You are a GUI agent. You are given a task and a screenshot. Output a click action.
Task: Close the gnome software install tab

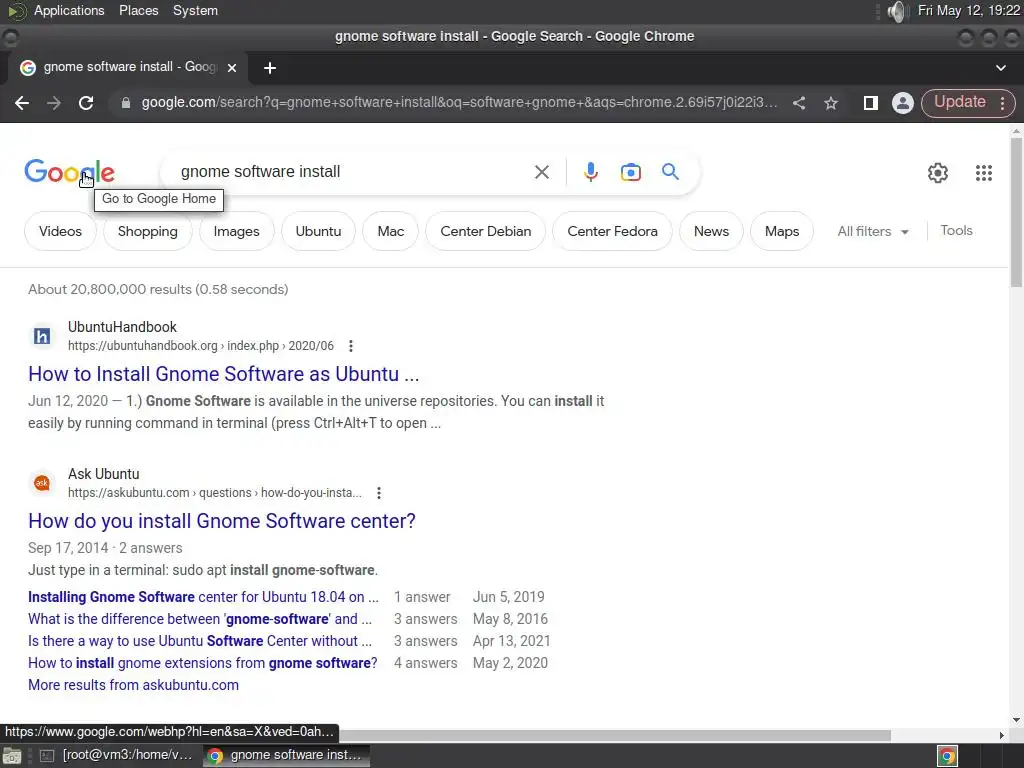coord(232,68)
